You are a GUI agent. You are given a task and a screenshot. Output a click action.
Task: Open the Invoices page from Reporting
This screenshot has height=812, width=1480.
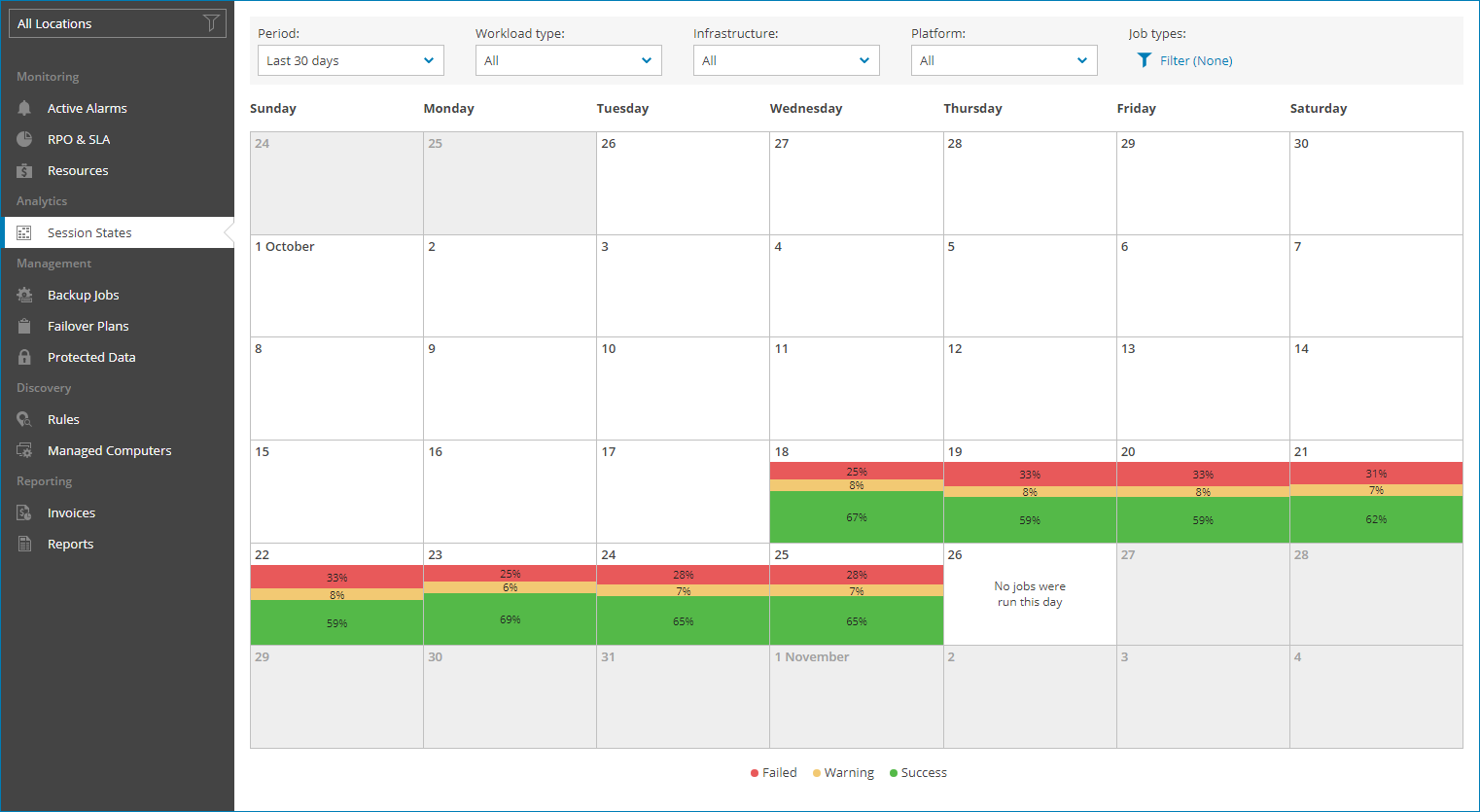tap(70, 512)
